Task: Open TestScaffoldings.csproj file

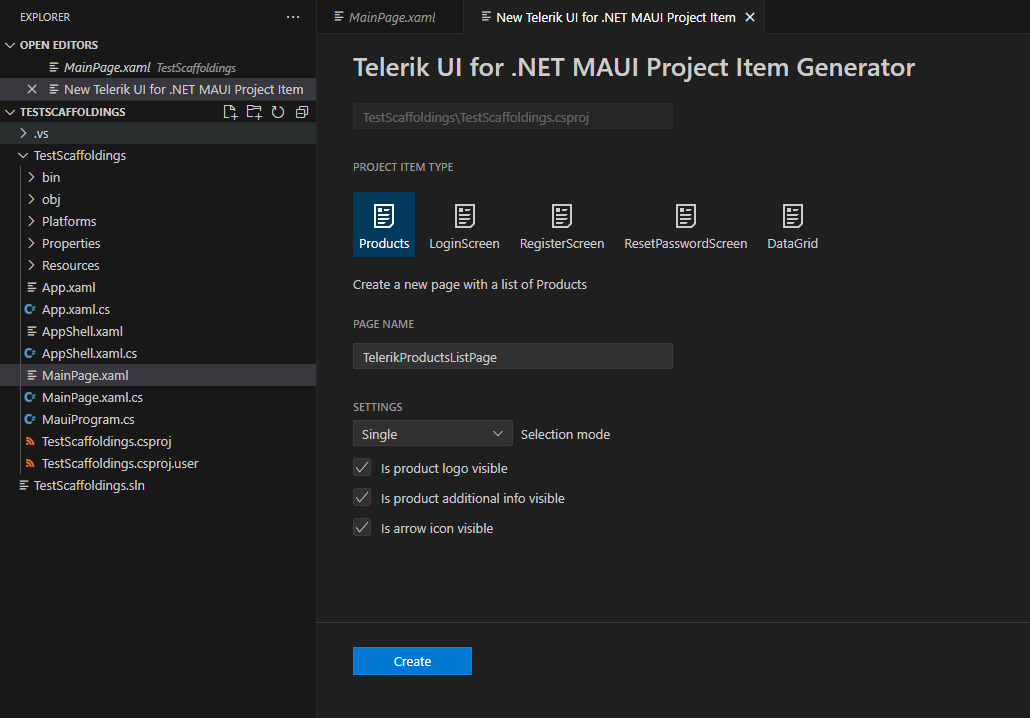Action: (158, 441)
